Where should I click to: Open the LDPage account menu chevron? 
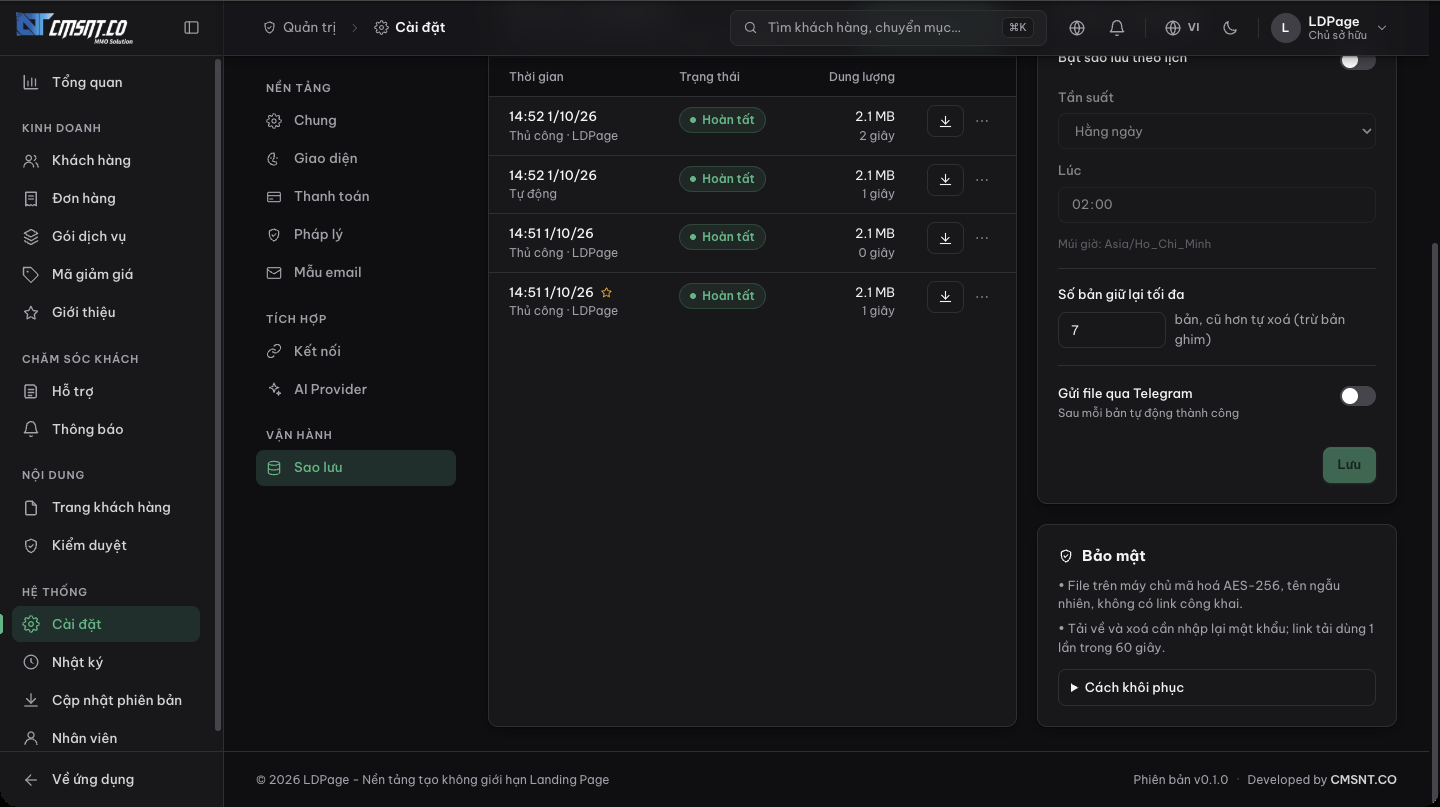pyautogui.click(x=1382, y=28)
